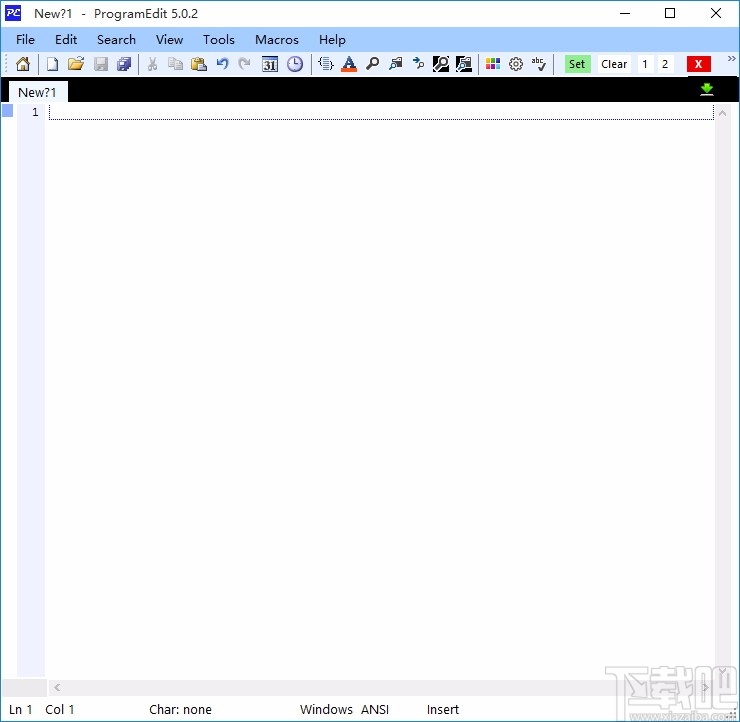
Task: Click the horizontal scrollbar left arrow
Action: (x=57, y=688)
